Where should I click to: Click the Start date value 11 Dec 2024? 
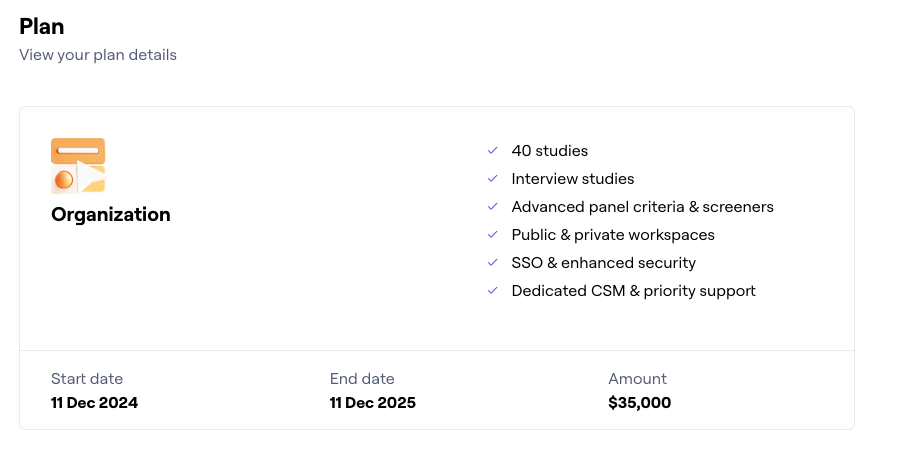pos(94,403)
